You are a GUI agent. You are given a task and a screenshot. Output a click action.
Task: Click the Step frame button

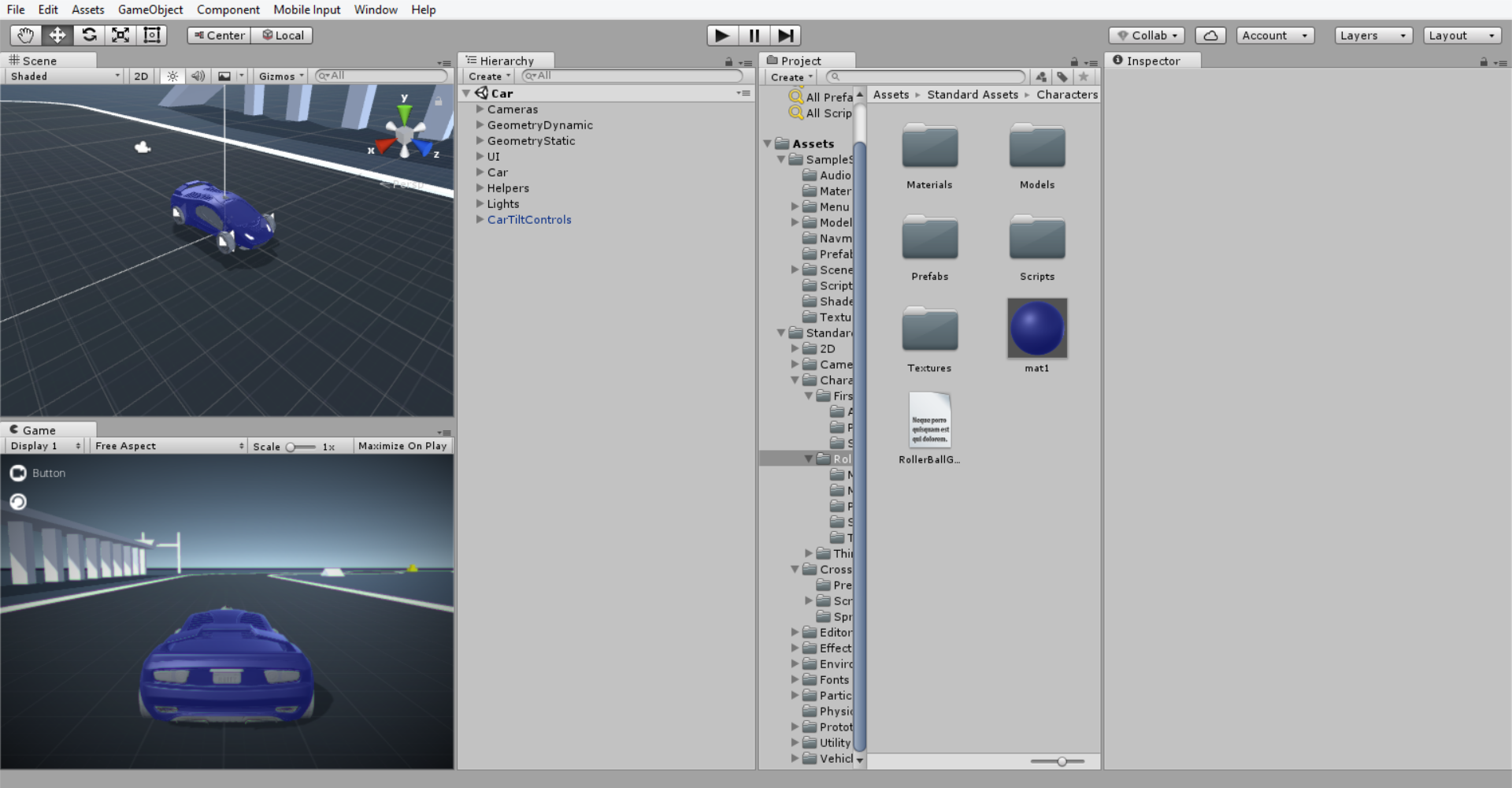point(785,35)
